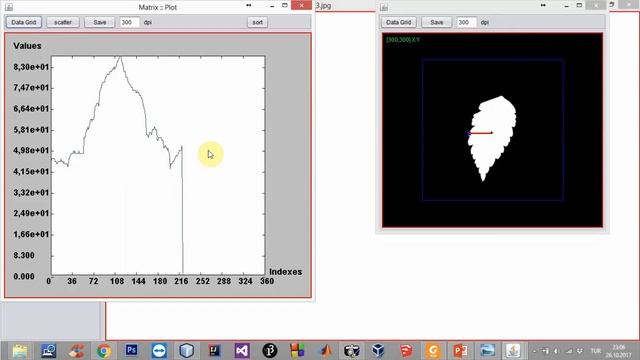Screen dimensions: 640x360
Task: Click the sort button
Action: coord(258,22)
